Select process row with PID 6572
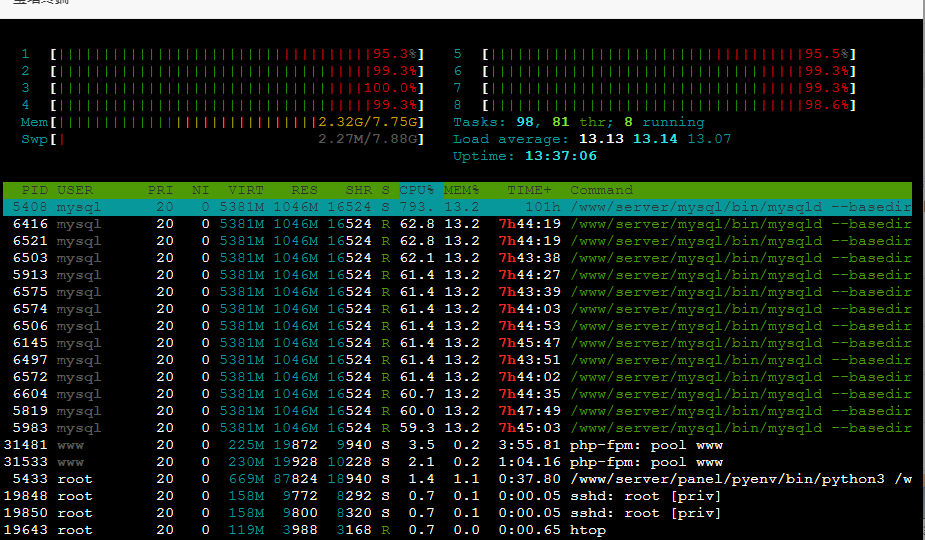 (x=457, y=377)
